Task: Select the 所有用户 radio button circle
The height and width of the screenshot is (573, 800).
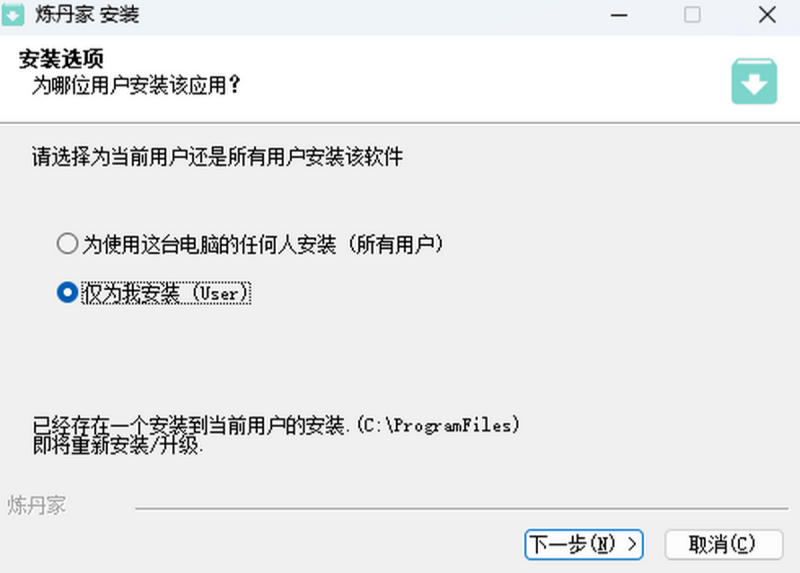Action: pyautogui.click(x=67, y=244)
